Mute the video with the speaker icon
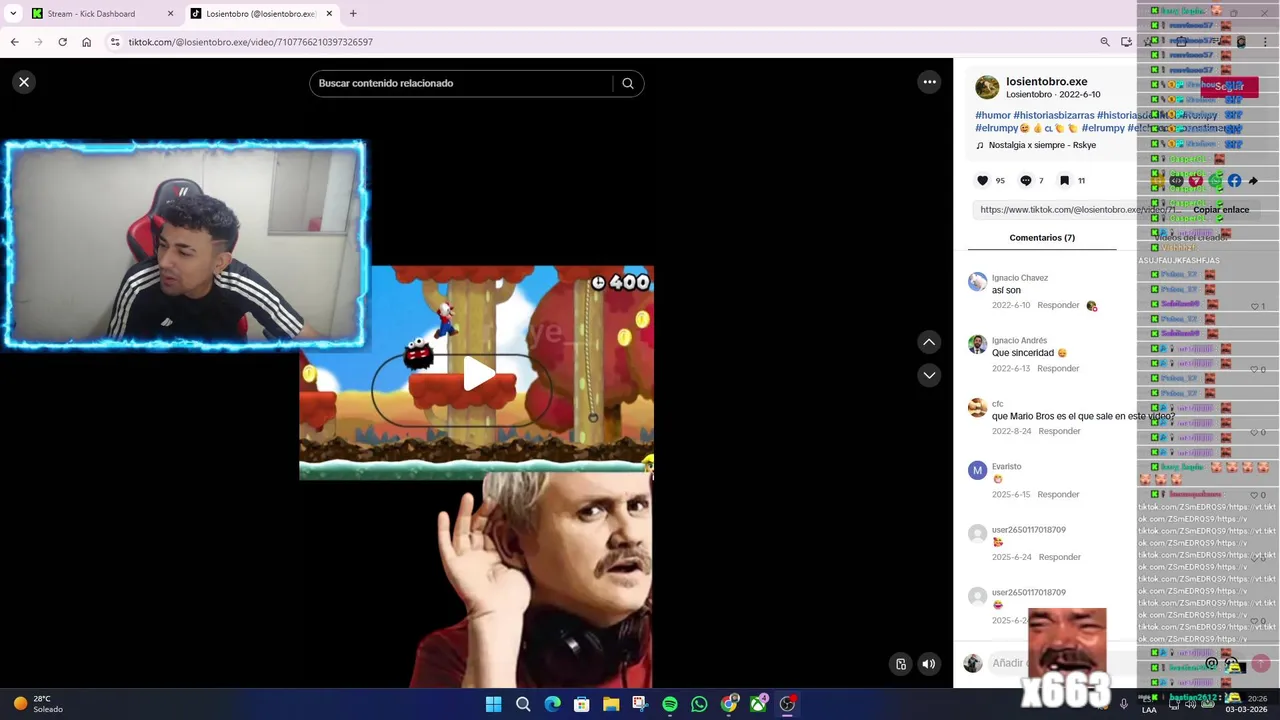Screen dimensions: 1280x720 point(929,664)
